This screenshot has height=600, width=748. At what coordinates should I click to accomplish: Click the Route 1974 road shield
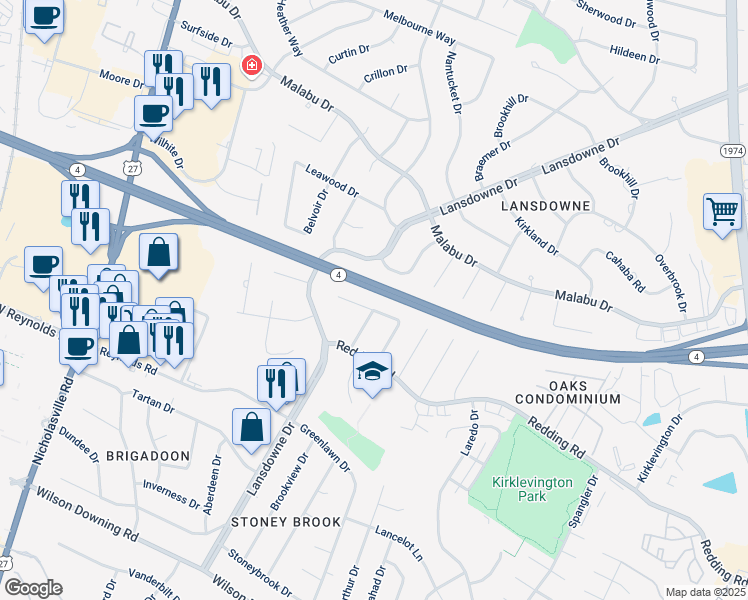tap(733, 151)
